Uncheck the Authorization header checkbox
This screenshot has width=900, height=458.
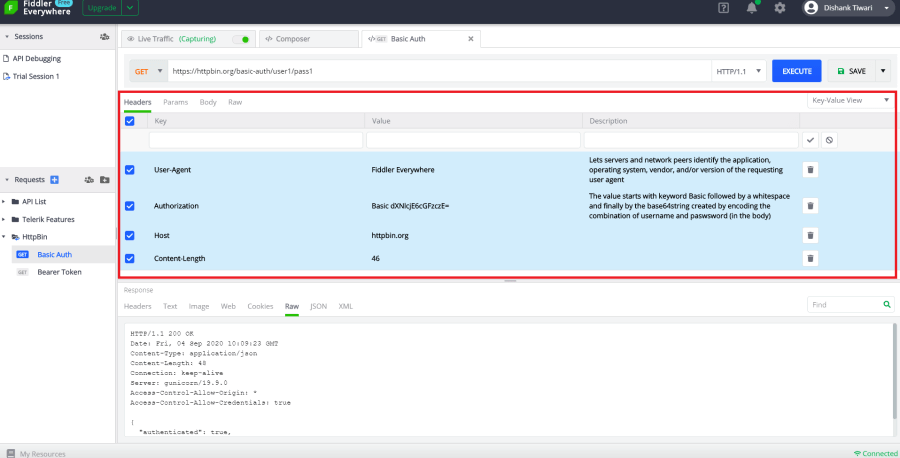[x=130, y=206]
